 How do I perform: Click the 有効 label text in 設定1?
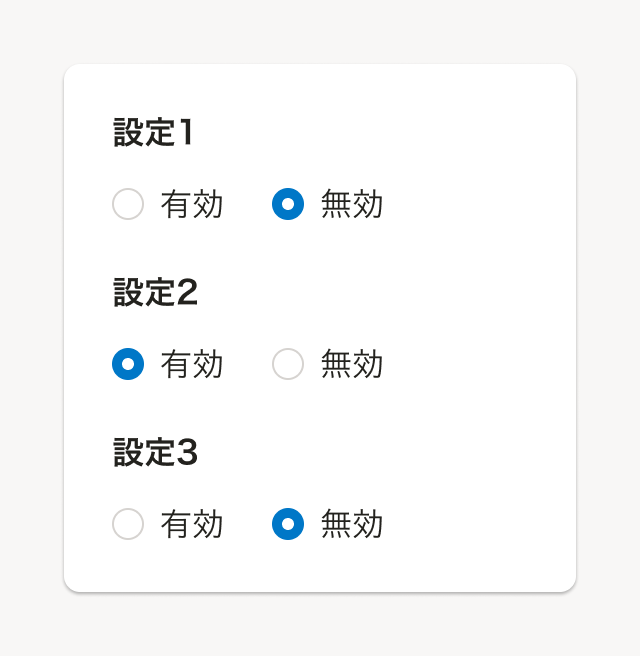click(x=192, y=204)
